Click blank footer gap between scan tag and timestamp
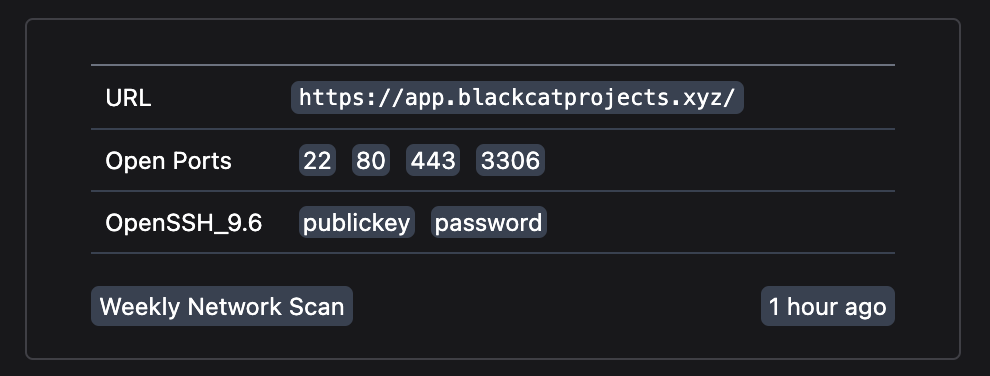Viewport: 990px width, 376px height. pos(557,306)
